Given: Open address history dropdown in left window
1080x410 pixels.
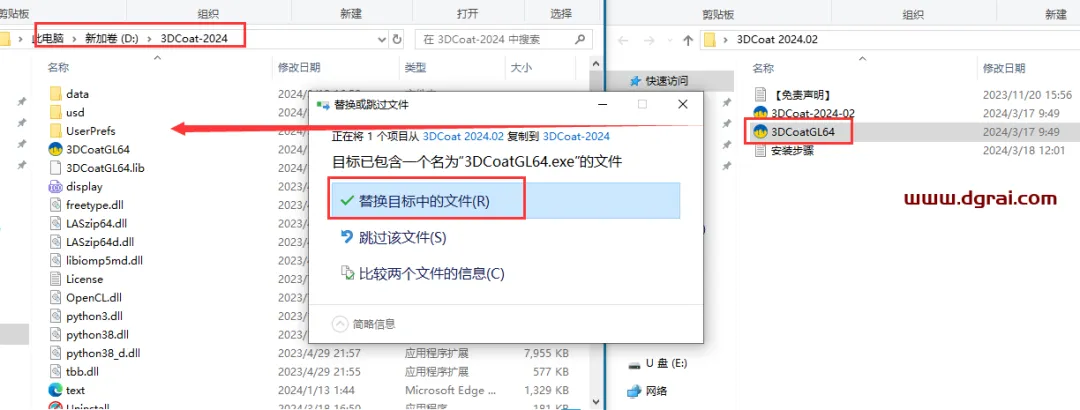Looking at the screenshot, I should tap(382, 40).
